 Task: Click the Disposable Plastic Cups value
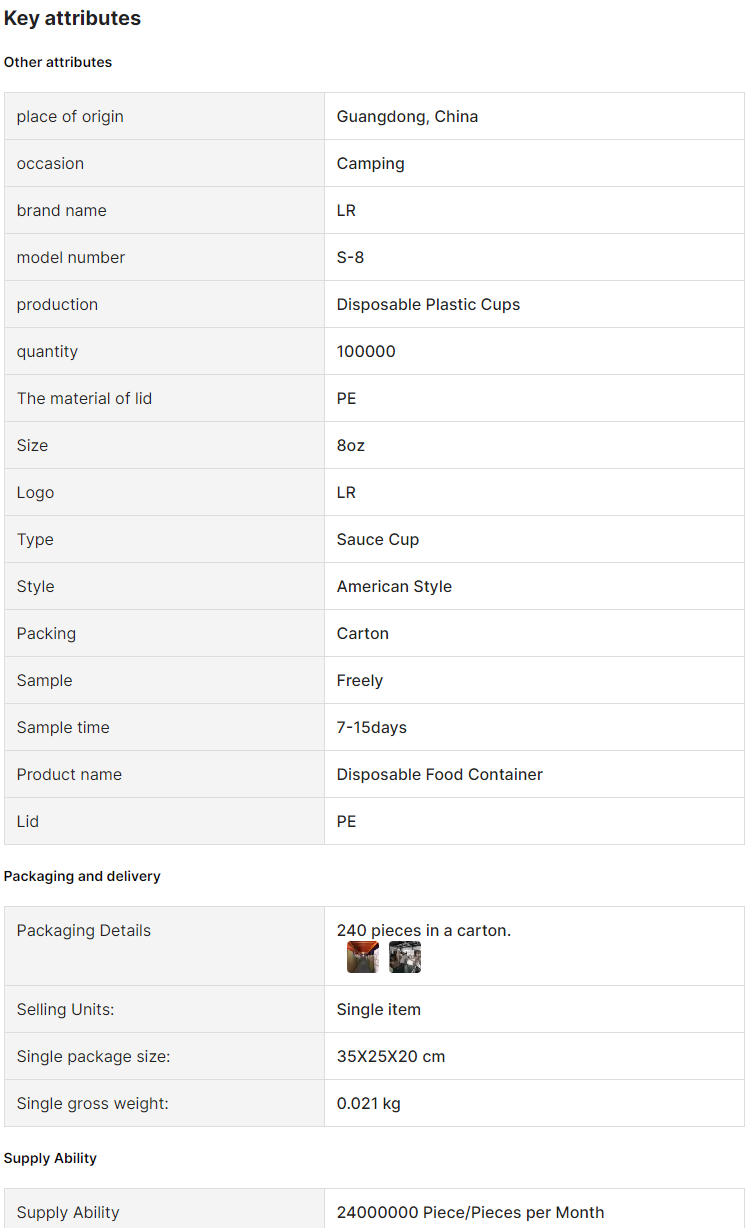click(x=428, y=305)
